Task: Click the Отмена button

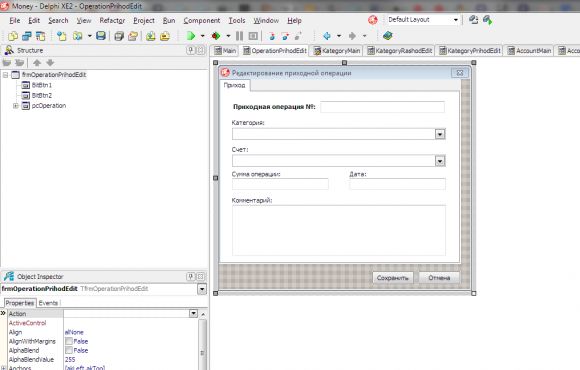Action: (439, 278)
